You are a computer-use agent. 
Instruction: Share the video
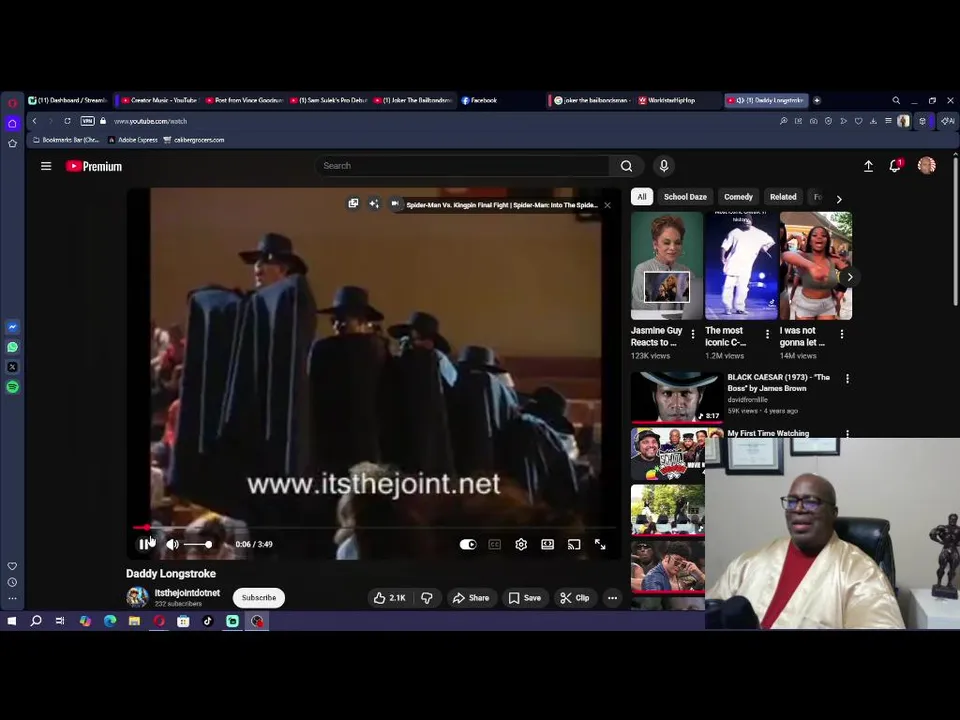point(471,598)
